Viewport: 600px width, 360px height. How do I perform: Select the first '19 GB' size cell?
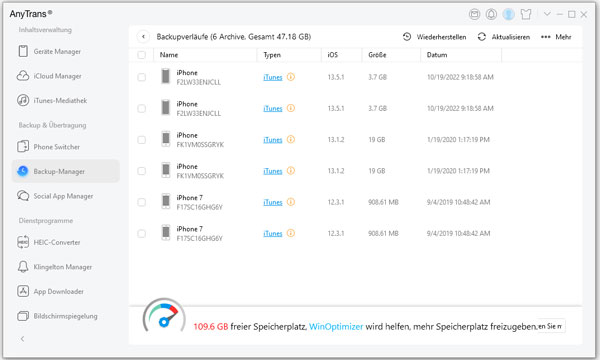(x=377, y=140)
